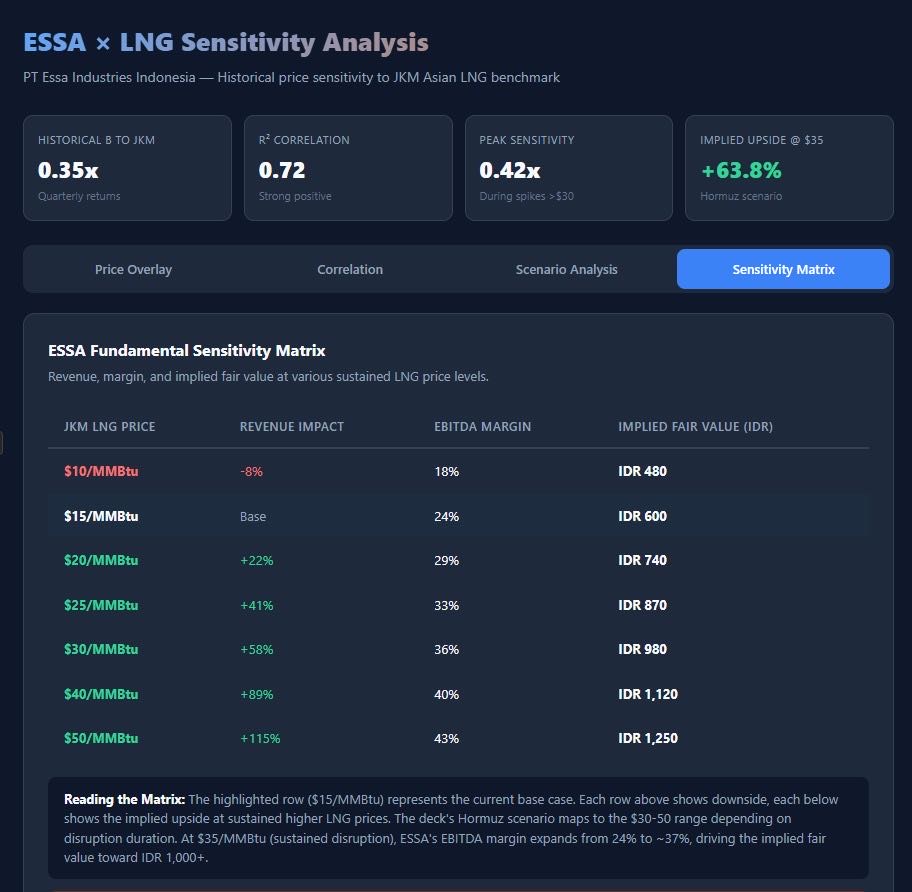Select the highlighted $15/MMBtu row label

(x=101, y=516)
